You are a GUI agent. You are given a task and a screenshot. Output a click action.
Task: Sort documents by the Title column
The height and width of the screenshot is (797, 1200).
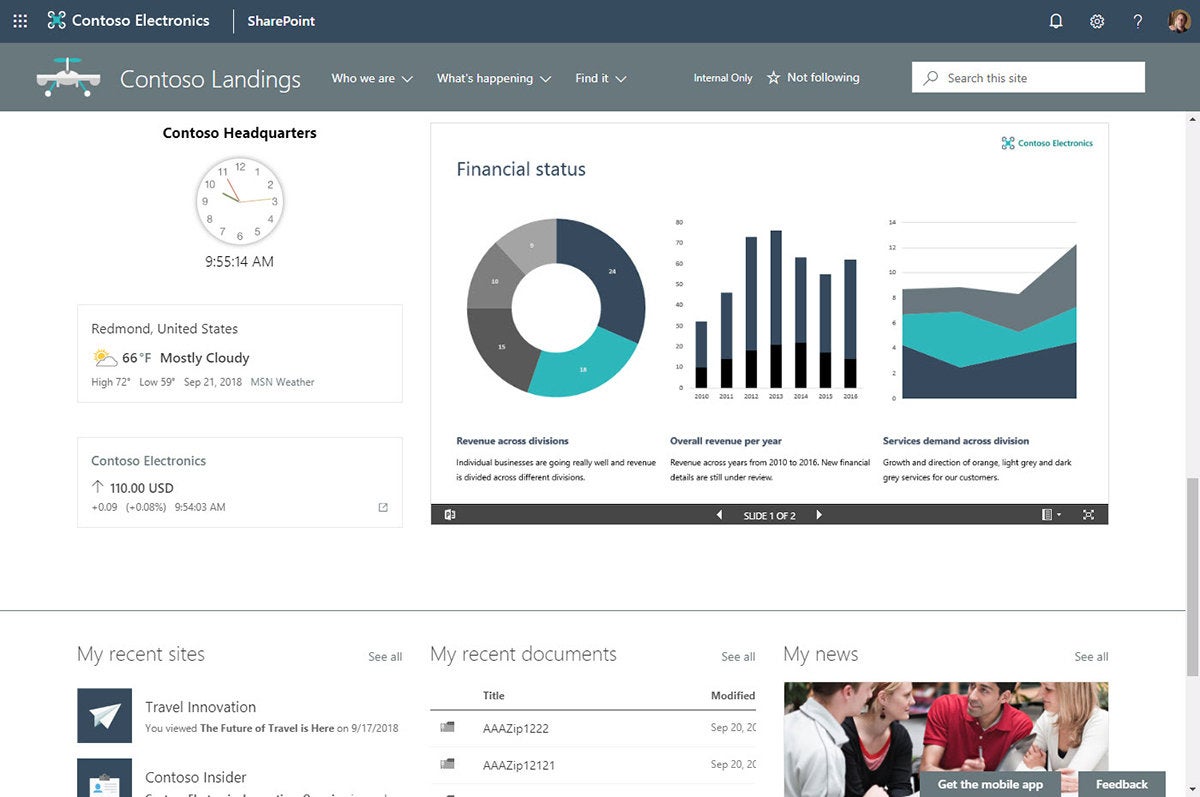494,695
